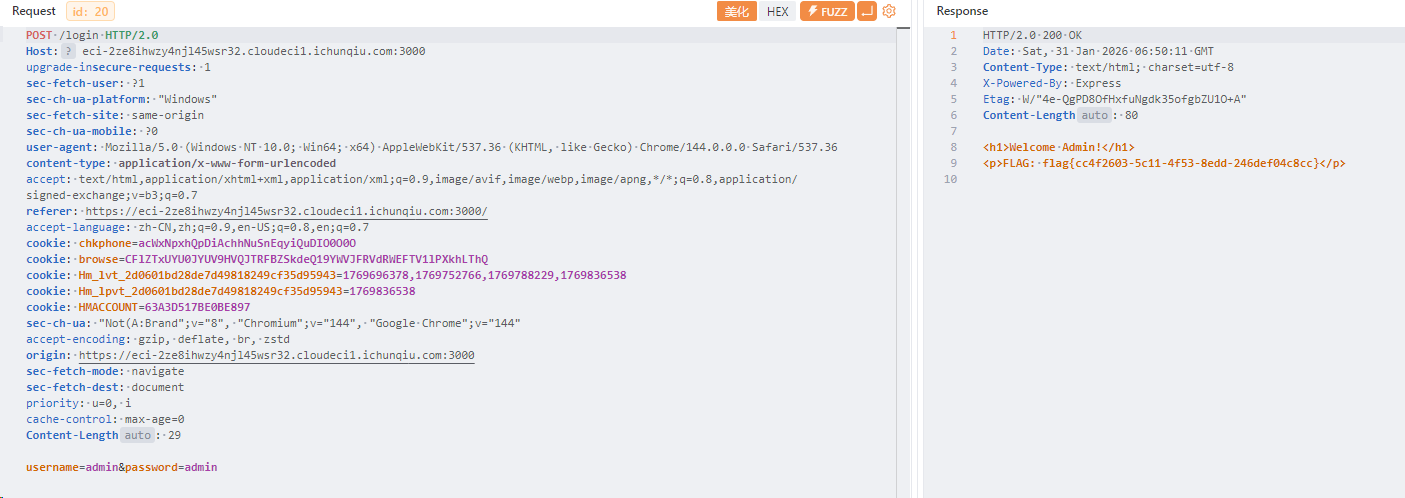The image size is (1405, 498).
Task: Toggle the auto tag on response Content-Length
Action: point(1096,115)
